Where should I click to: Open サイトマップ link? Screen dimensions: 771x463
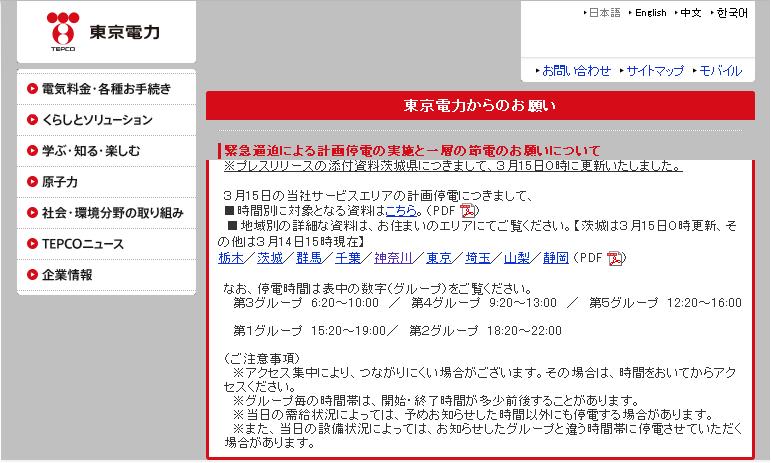(x=655, y=71)
